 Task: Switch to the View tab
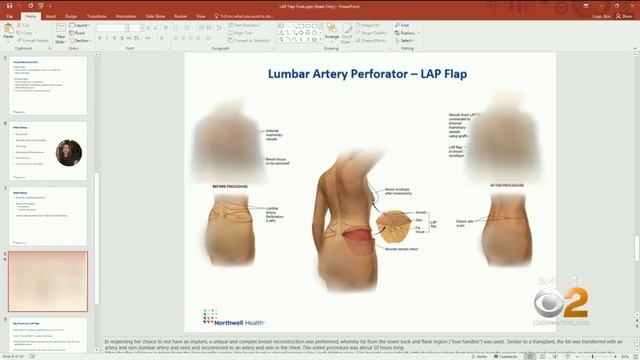point(200,16)
